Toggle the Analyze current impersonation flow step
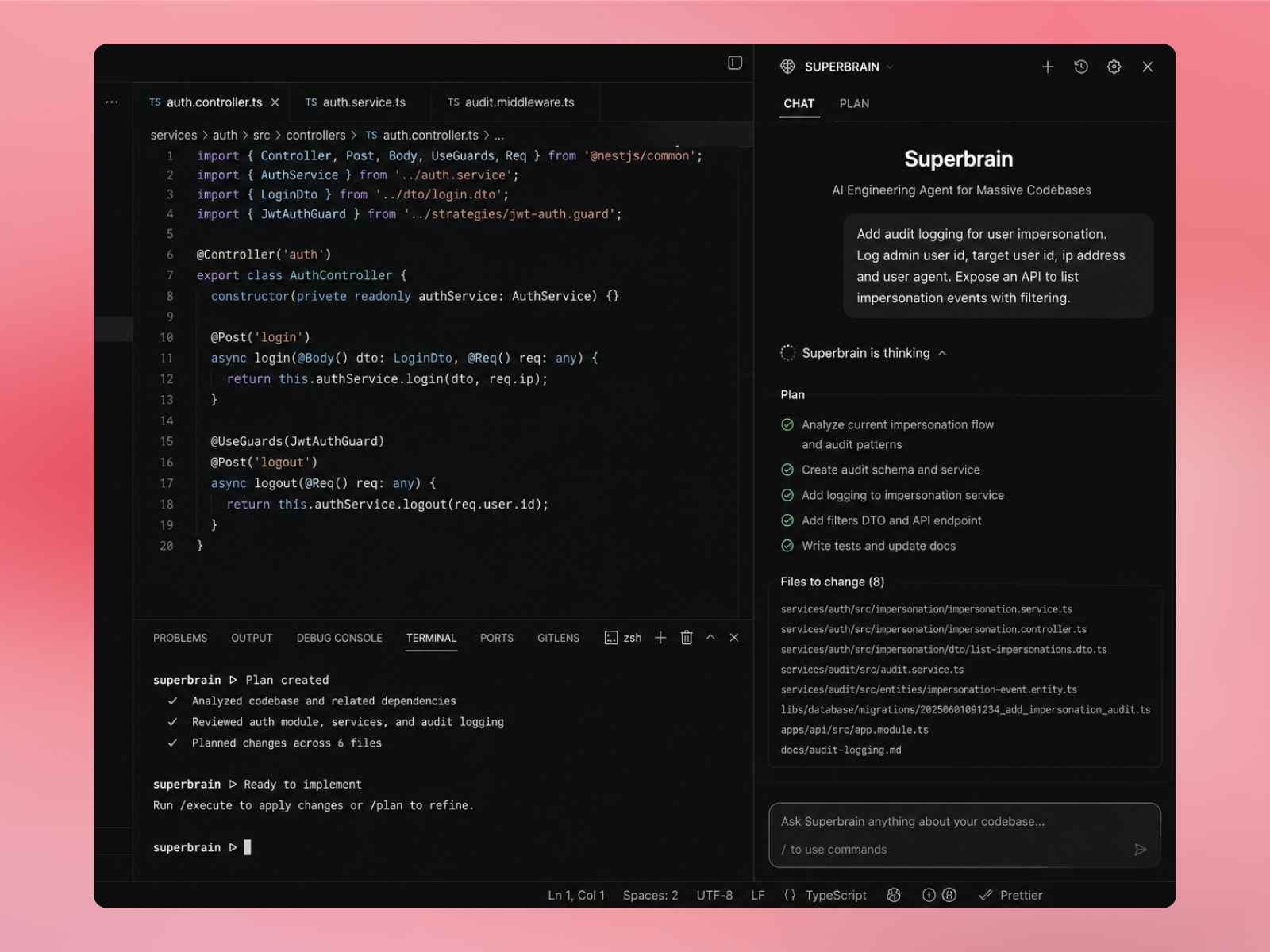Viewport: 1270px width, 952px height. pos(787,424)
